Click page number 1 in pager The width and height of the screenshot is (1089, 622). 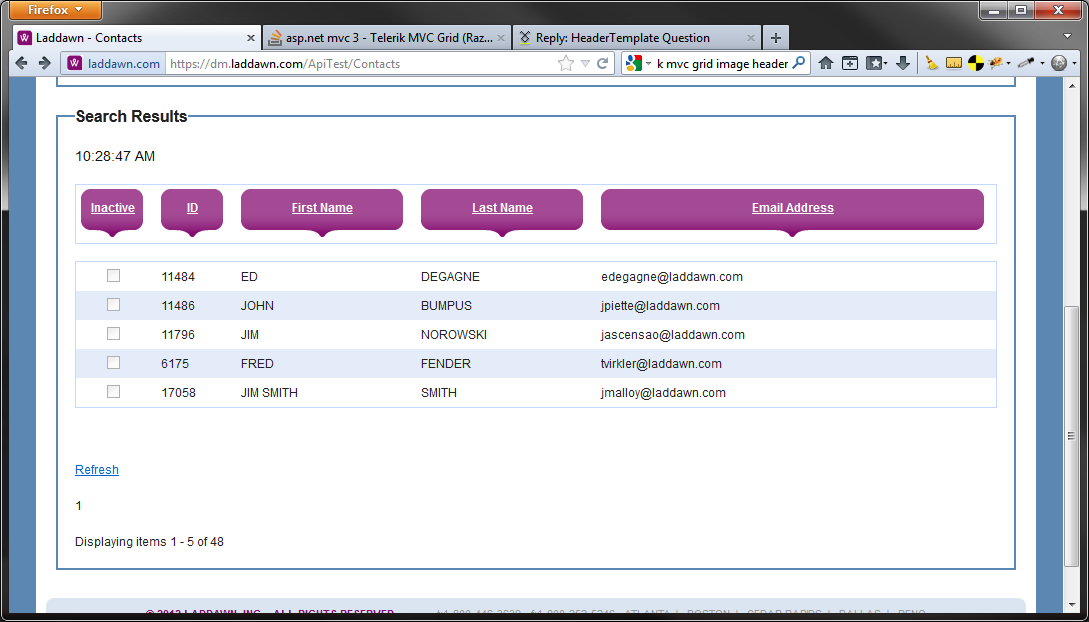(x=78, y=506)
